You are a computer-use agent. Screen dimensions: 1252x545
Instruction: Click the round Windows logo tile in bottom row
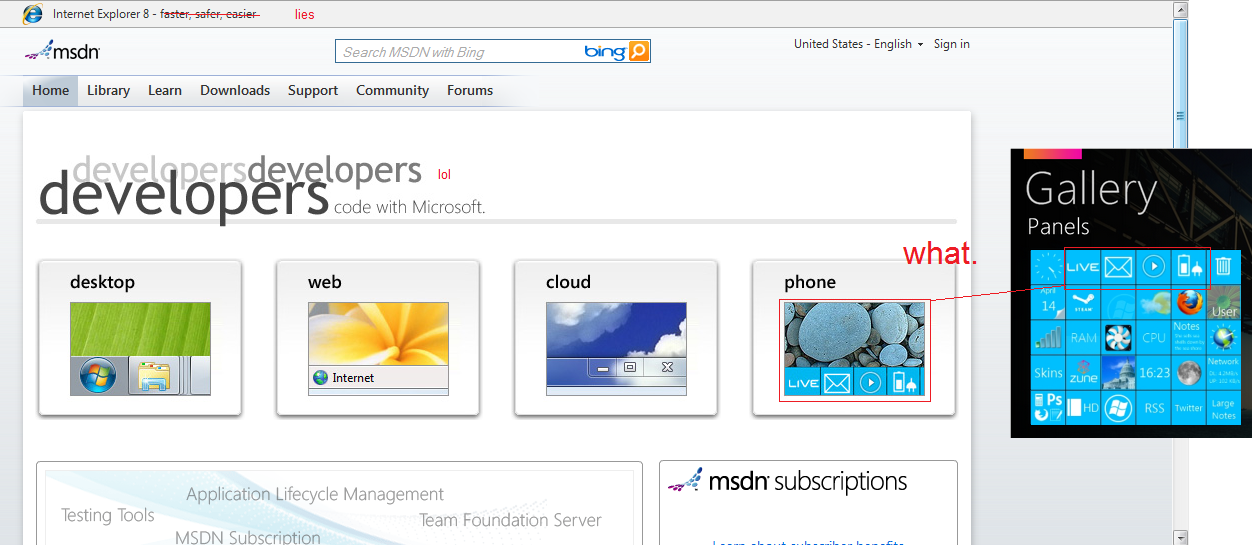tap(1118, 407)
